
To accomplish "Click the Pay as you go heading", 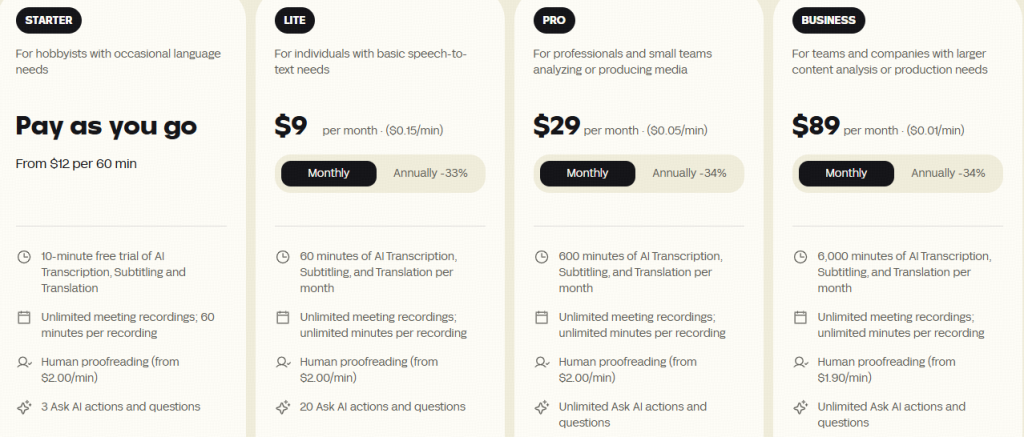I will [x=106, y=126].
